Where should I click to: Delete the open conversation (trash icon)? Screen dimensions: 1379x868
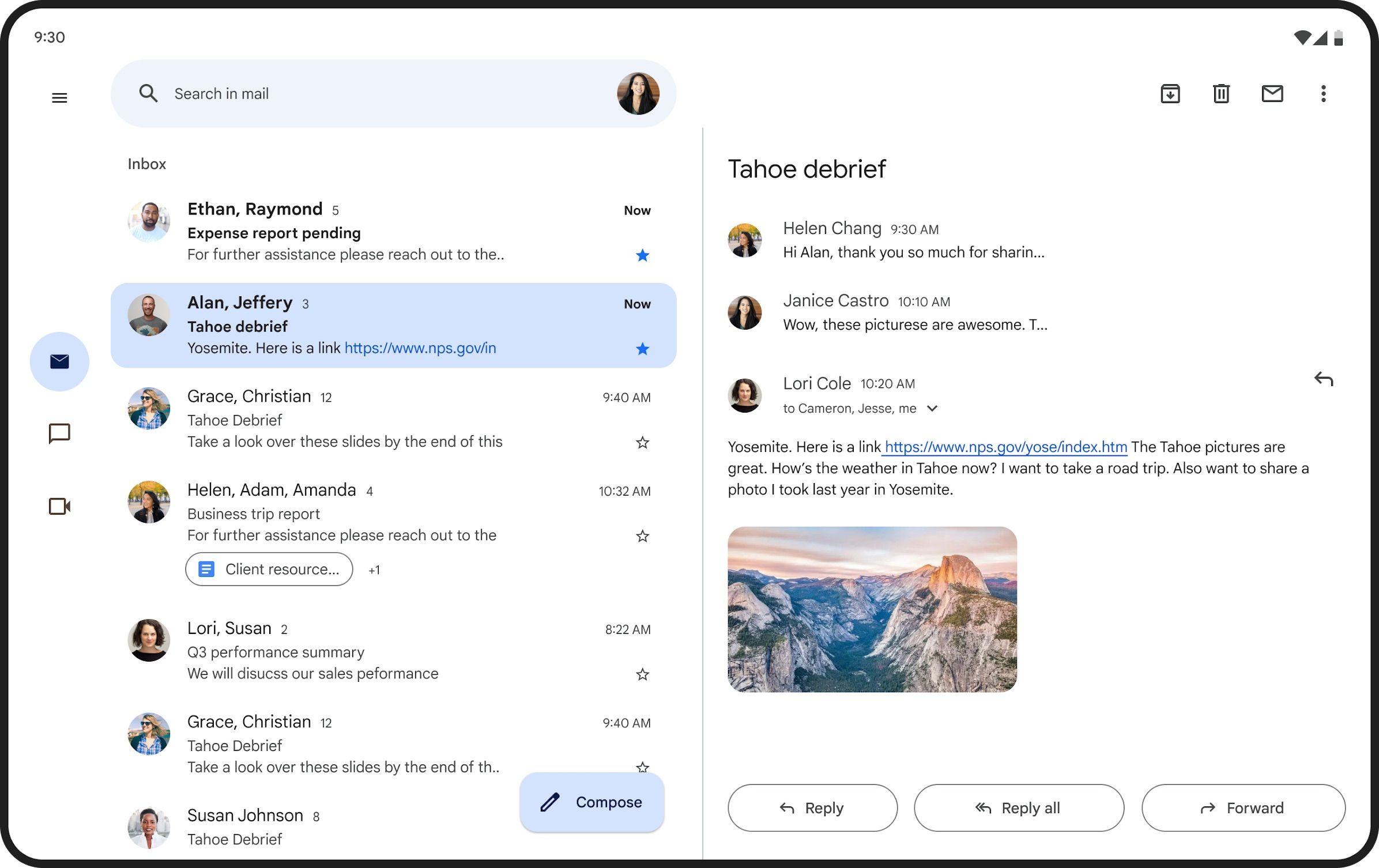(x=1220, y=93)
